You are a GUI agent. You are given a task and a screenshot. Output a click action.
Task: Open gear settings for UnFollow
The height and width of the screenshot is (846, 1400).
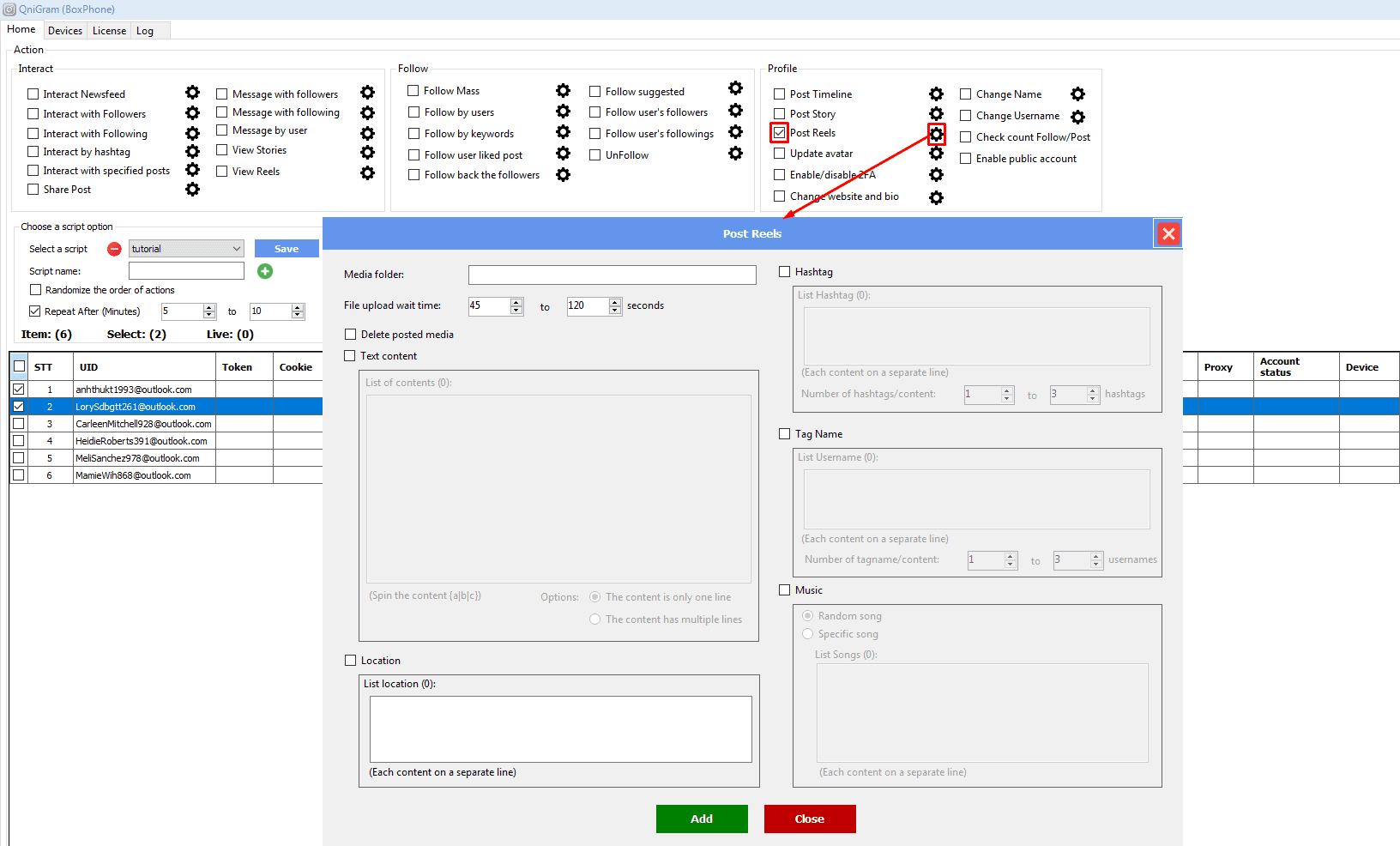[735, 154]
